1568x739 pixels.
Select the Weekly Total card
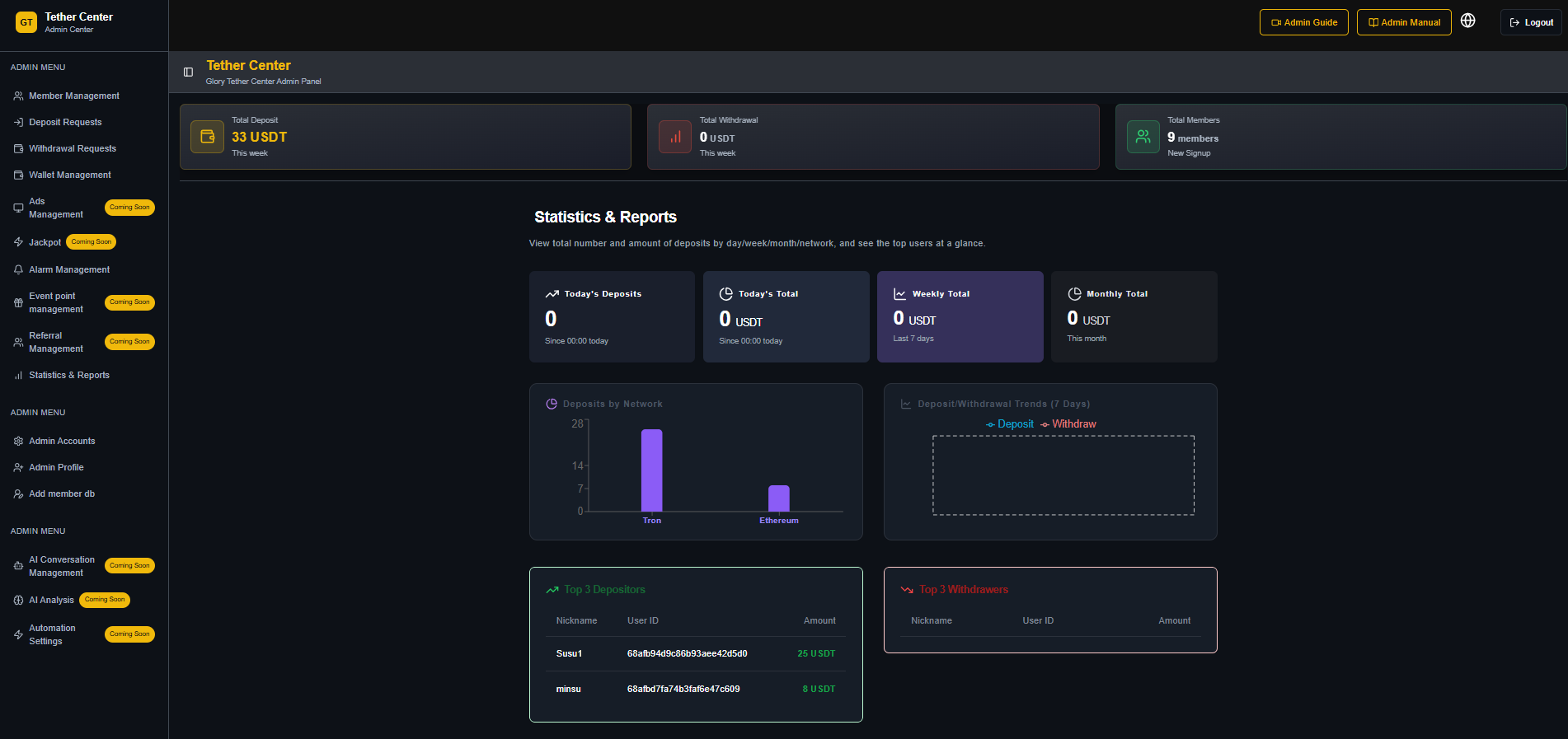(x=960, y=316)
